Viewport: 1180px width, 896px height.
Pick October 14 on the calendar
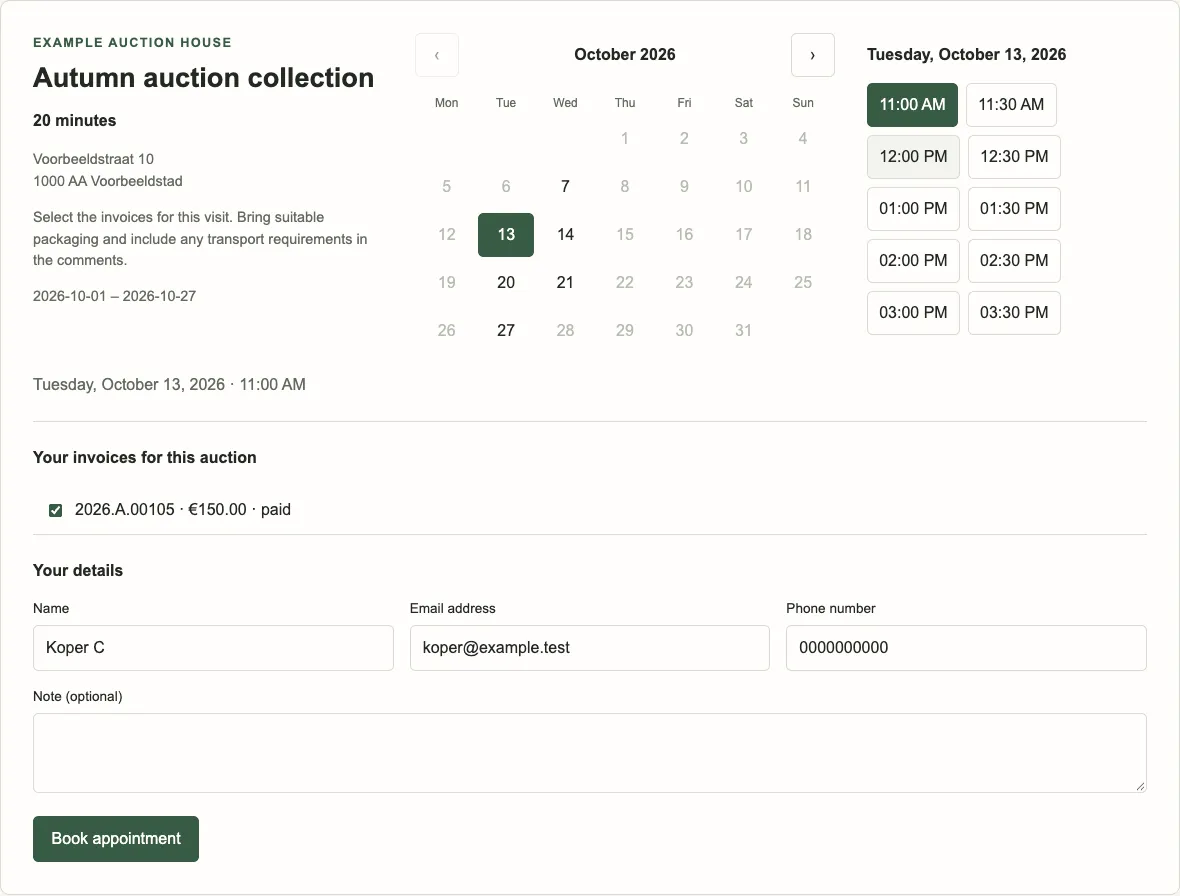coord(565,235)
